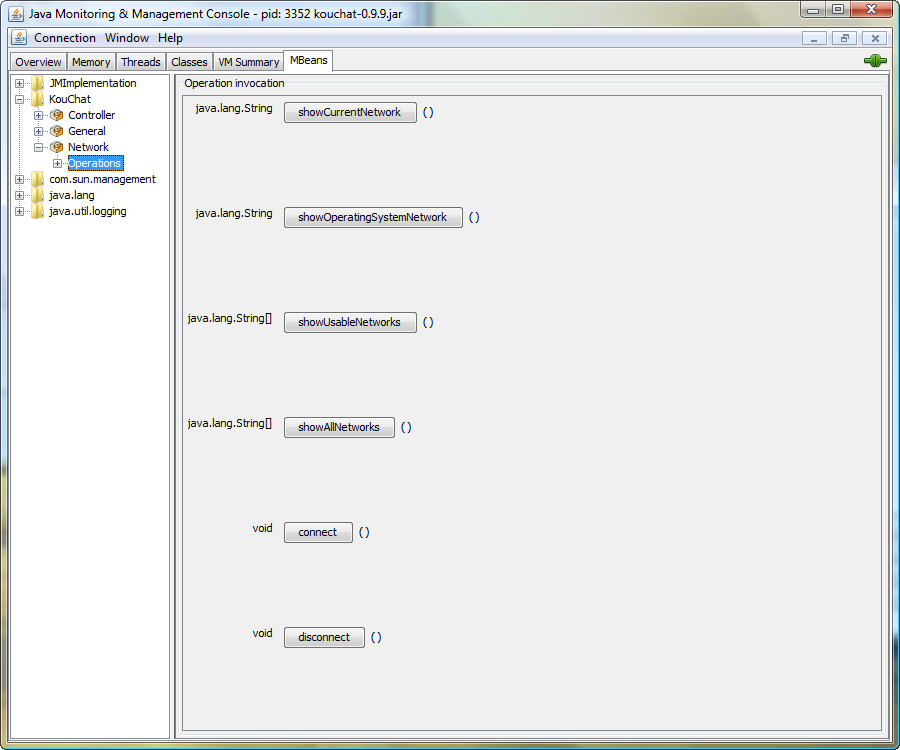The image size is (900, 750).
Task: Click the Java icon beside Connection menu
Action: (19, 38)
